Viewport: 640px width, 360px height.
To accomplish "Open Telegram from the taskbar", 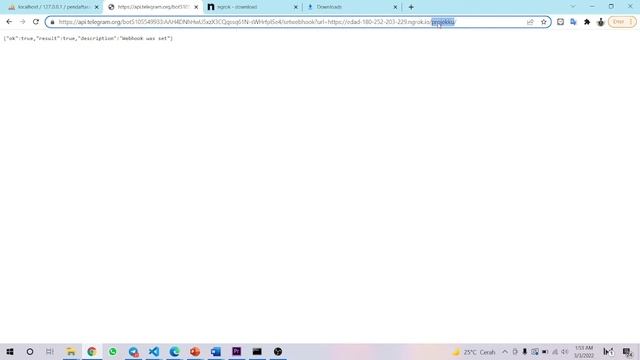I will (133, 351).
